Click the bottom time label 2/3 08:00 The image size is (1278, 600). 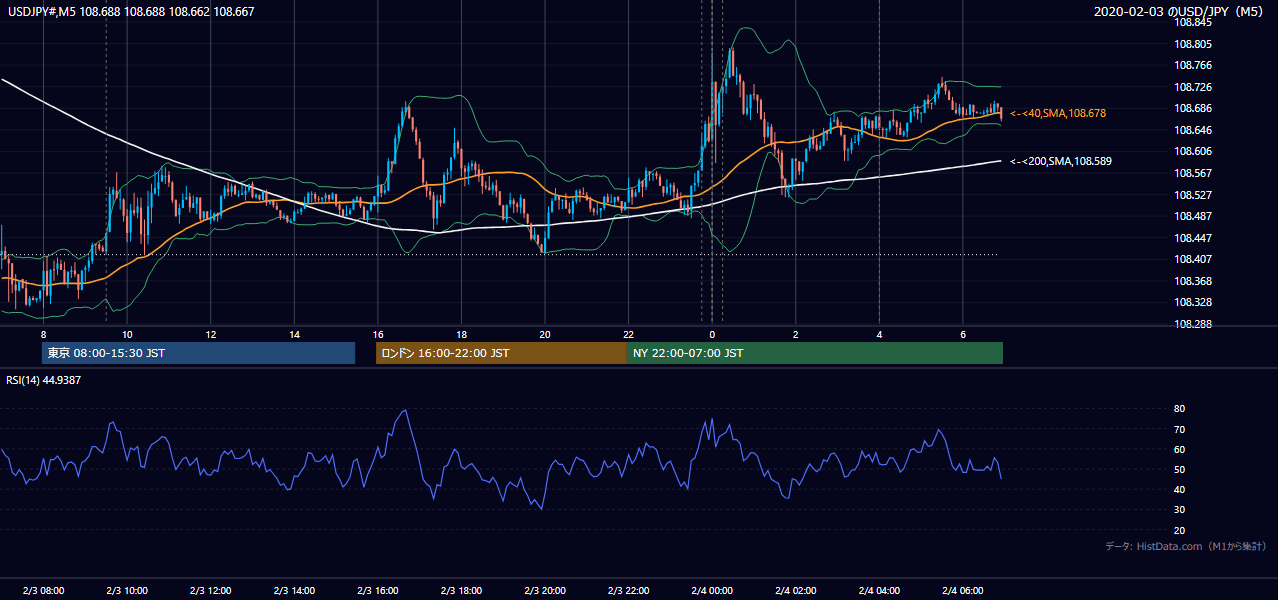tap(43, 591)
